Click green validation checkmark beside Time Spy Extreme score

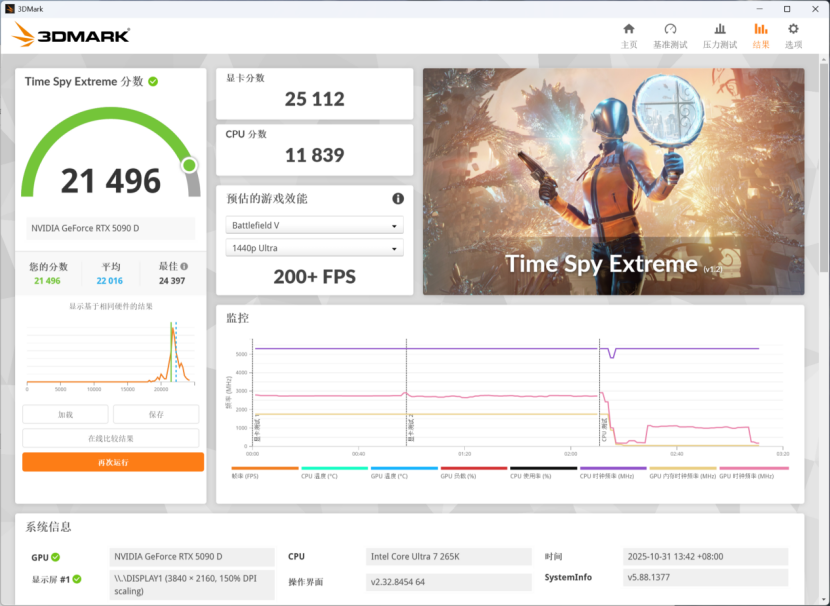[x=153, y=81]
